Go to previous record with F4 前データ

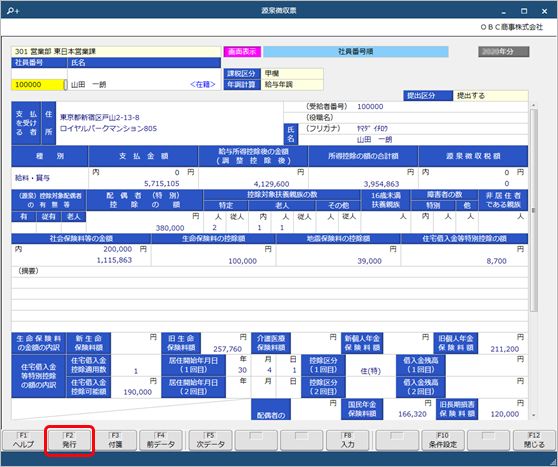click(161, 441)
